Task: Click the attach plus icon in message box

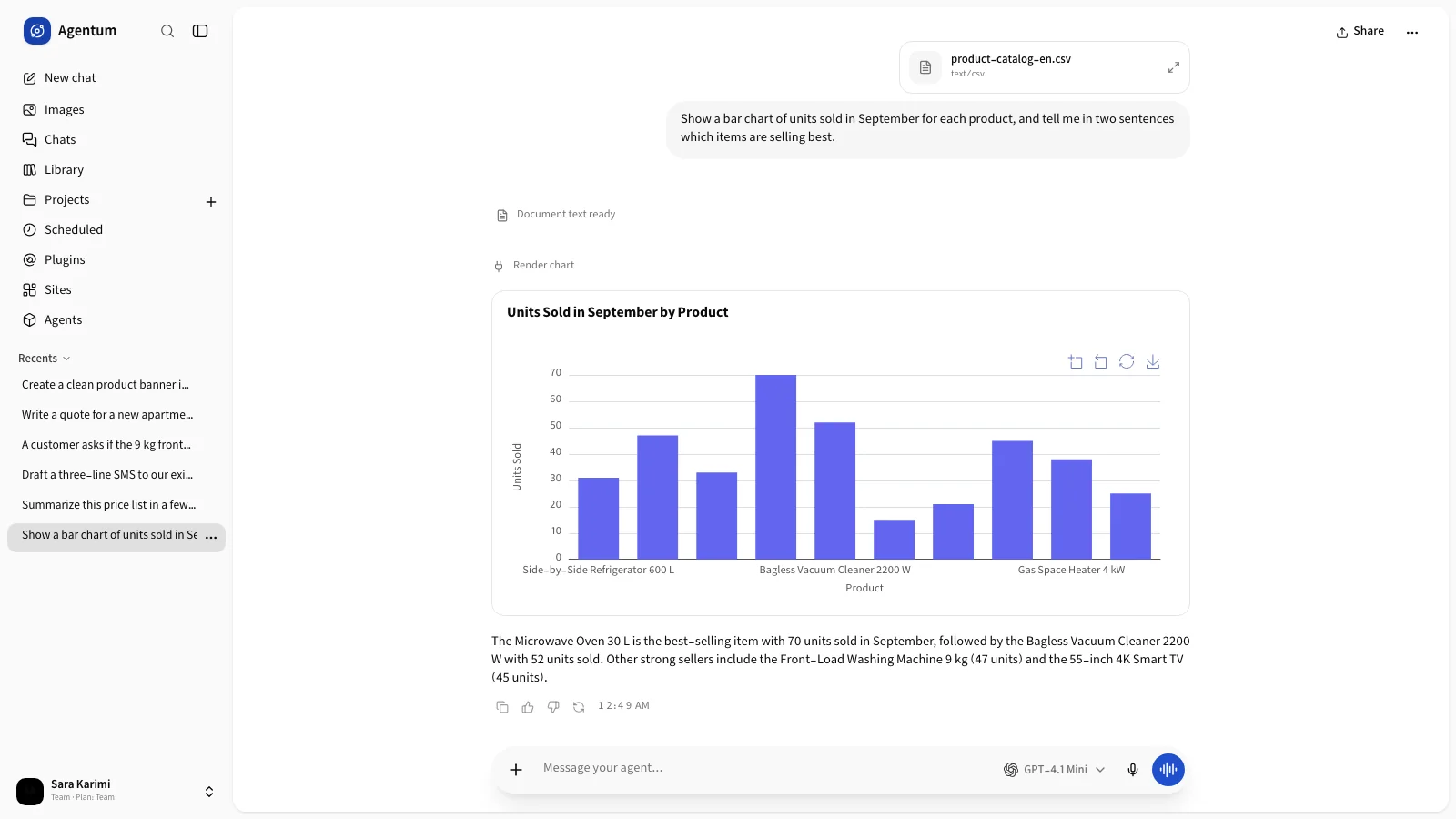Action: pyautogui.click(x=516, y=770)
